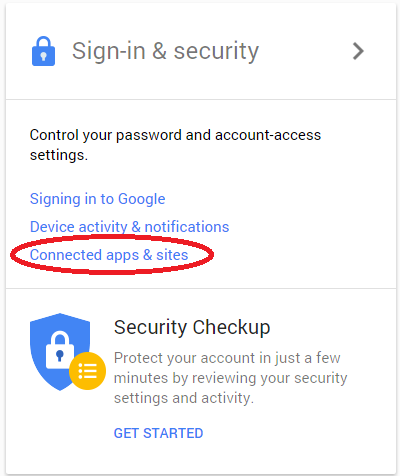The image size is (400, 476).
Task: Open Device activity & notifications link
Action: click(129, 227)
